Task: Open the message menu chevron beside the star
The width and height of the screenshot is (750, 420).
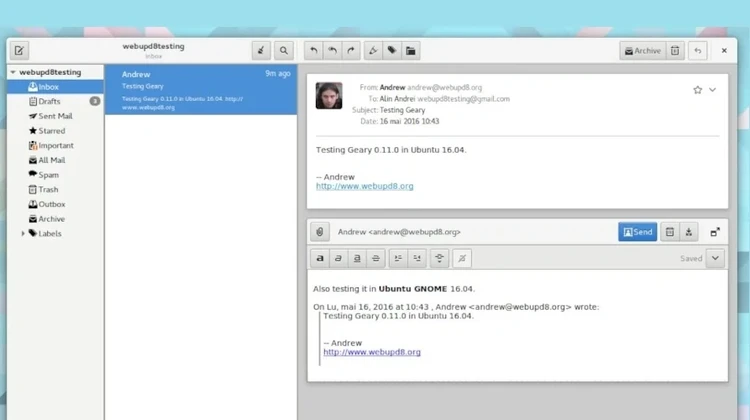Action: click(x=712, y=90)
